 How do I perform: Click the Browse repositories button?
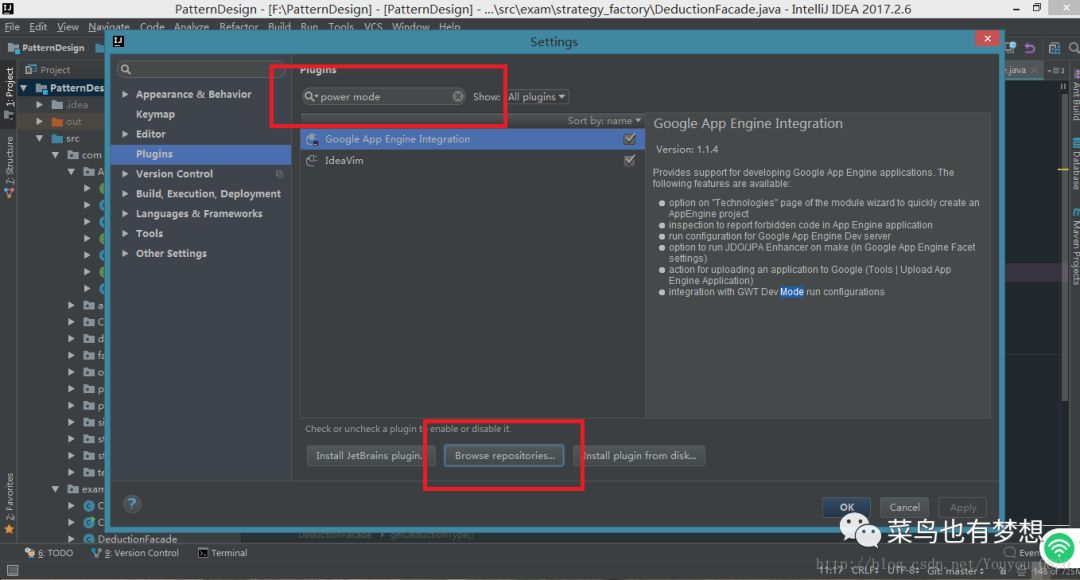coord(504,456)
